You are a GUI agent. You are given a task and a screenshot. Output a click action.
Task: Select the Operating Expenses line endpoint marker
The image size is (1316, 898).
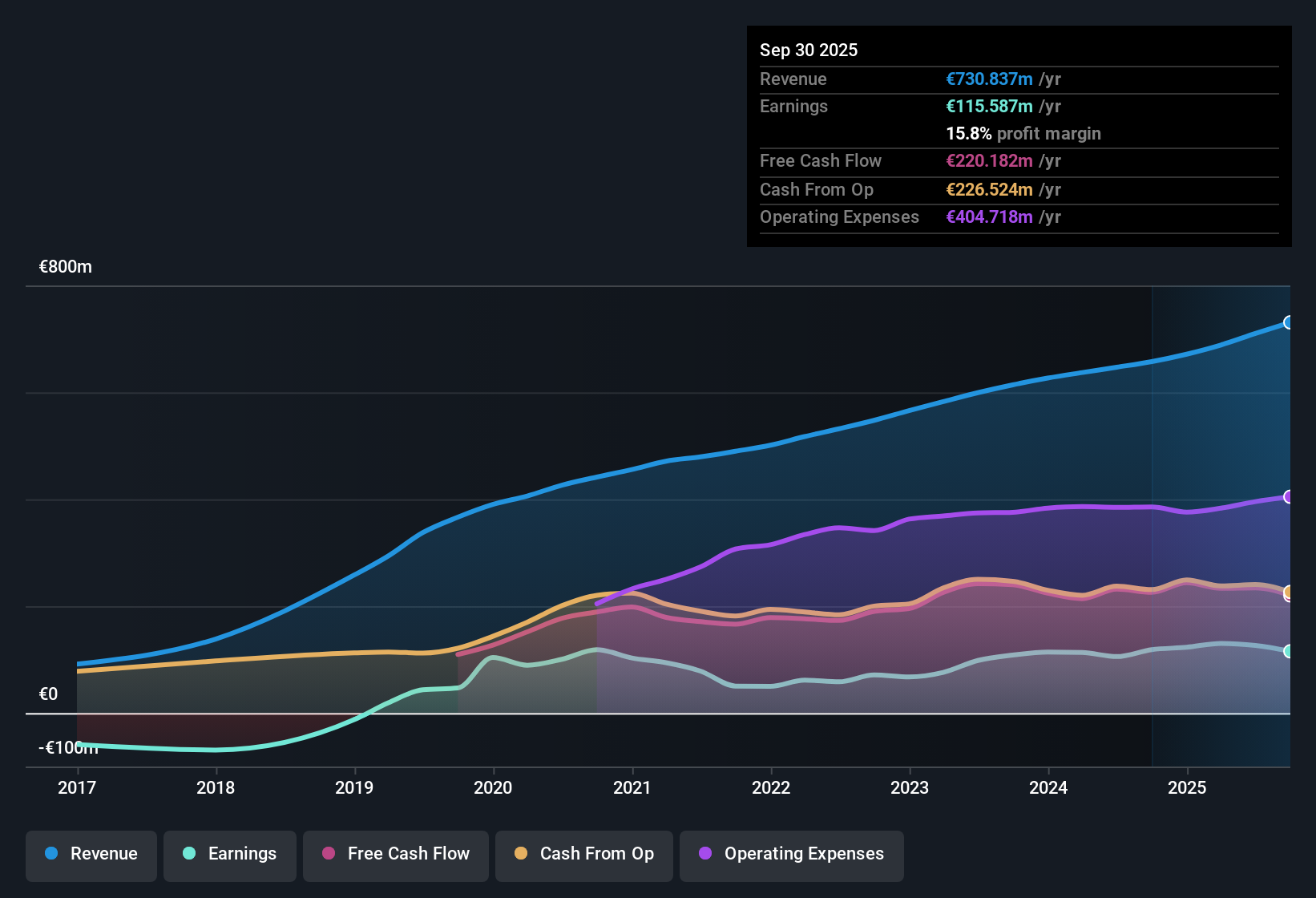point(1289,497)
